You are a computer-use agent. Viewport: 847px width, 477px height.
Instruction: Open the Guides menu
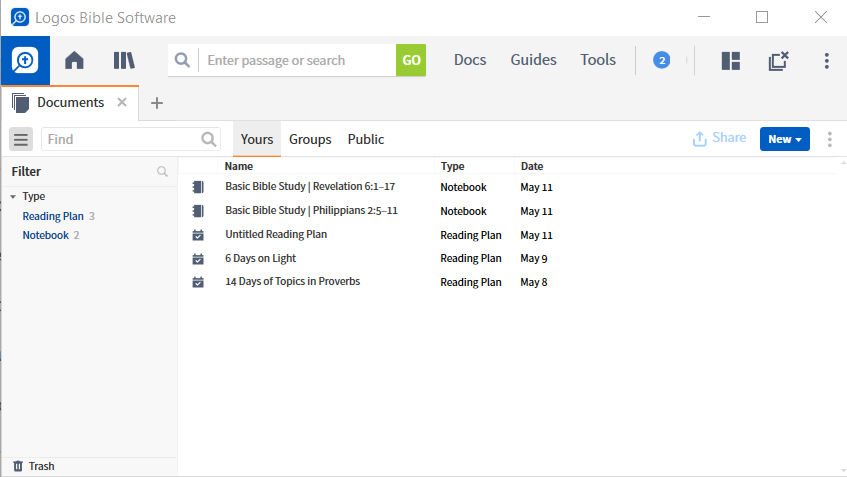[533, 59]
